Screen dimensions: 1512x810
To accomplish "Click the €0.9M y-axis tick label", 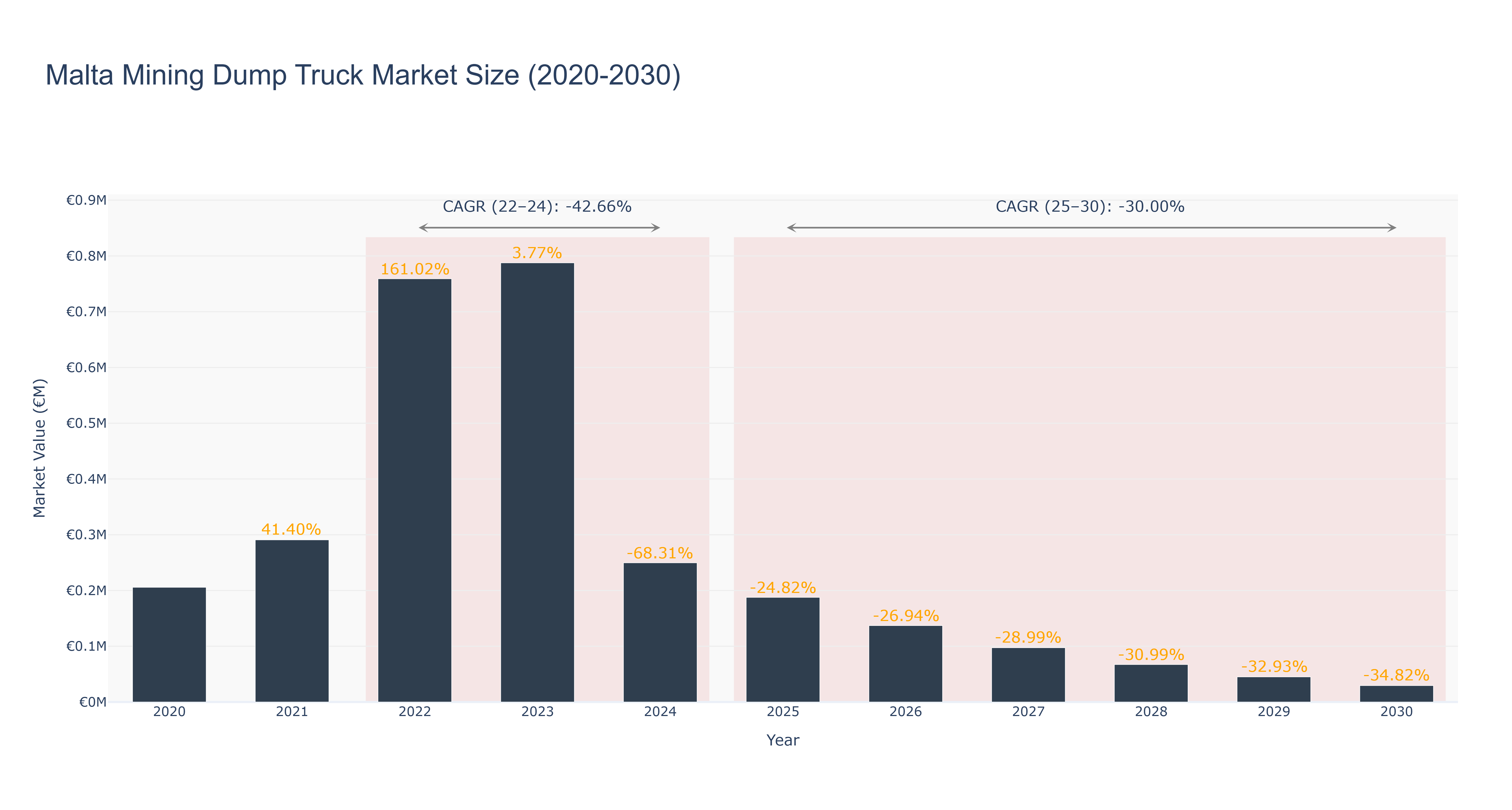I will pyautogui.click(x=86, y=200).
